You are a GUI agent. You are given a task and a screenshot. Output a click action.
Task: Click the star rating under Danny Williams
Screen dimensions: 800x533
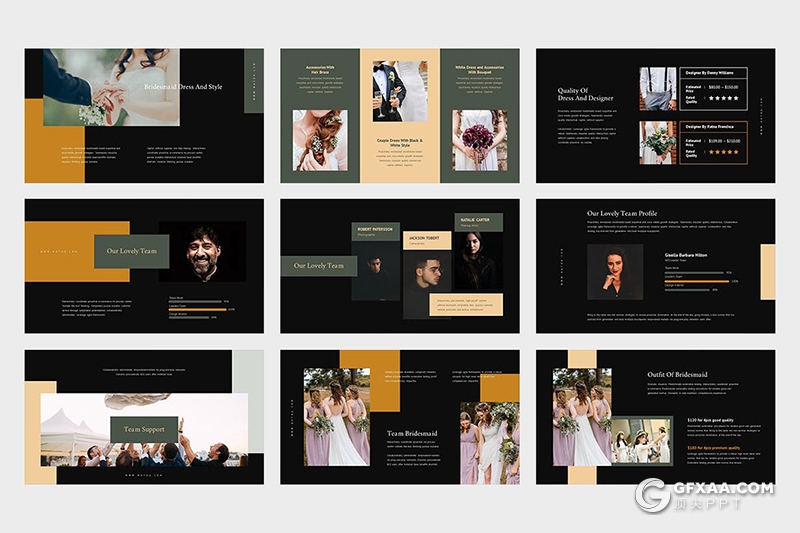click(723, 98)
